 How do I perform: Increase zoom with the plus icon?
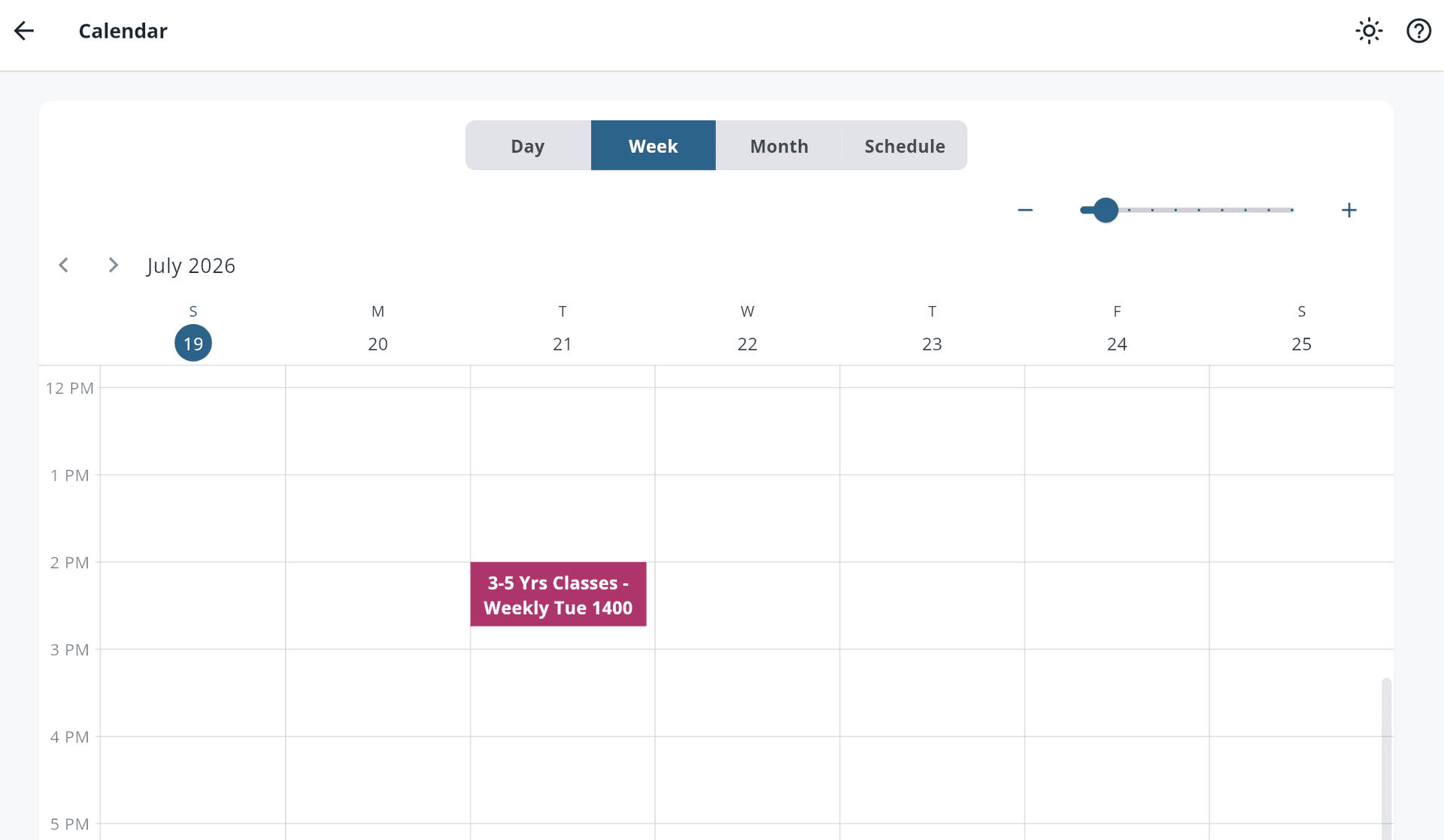[1349, 210]
